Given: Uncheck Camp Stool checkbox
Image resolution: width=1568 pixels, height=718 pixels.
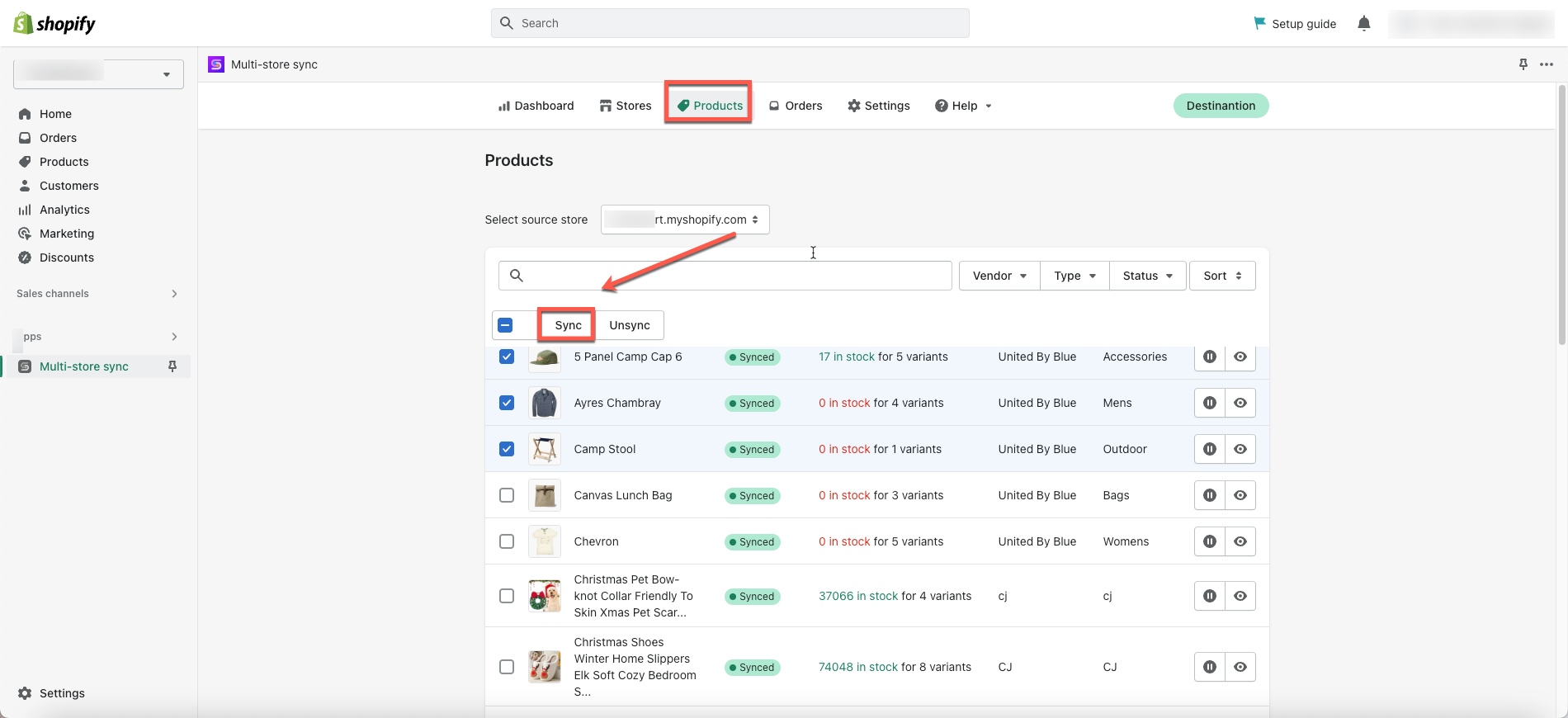Looking at the screenshot, I should pos(507,449).
